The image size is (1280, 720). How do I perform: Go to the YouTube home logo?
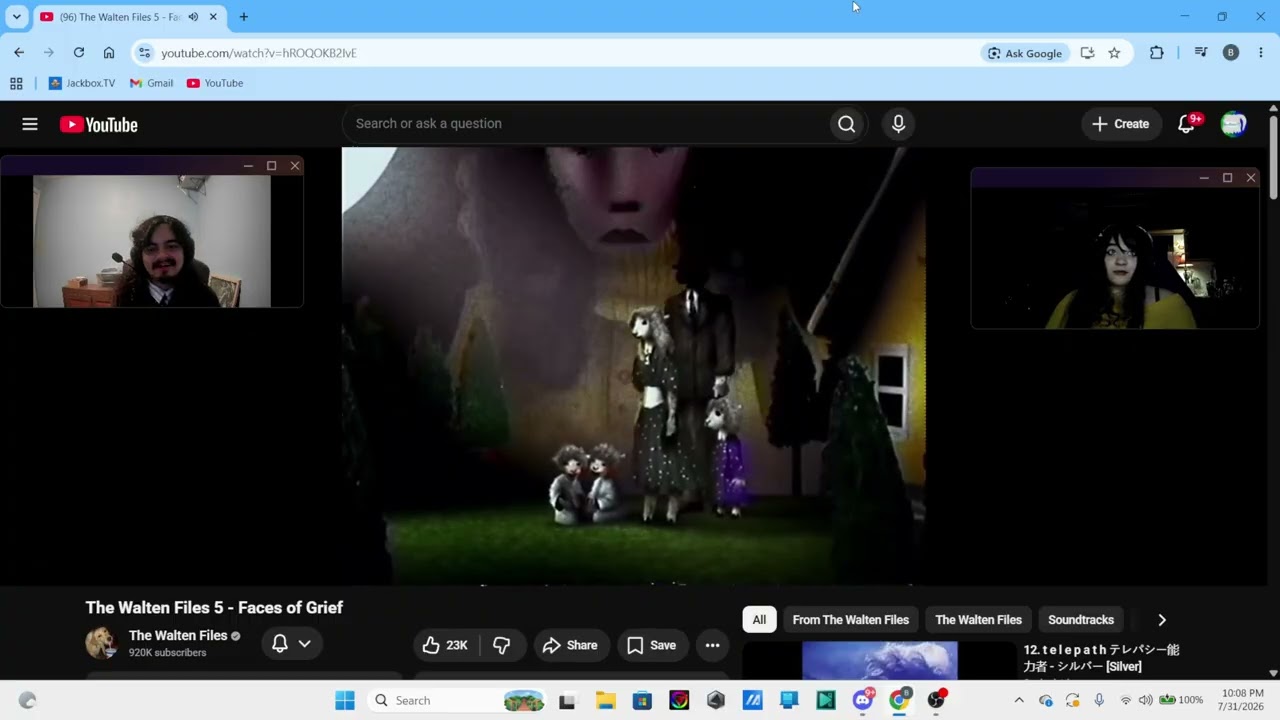(99, 124)
